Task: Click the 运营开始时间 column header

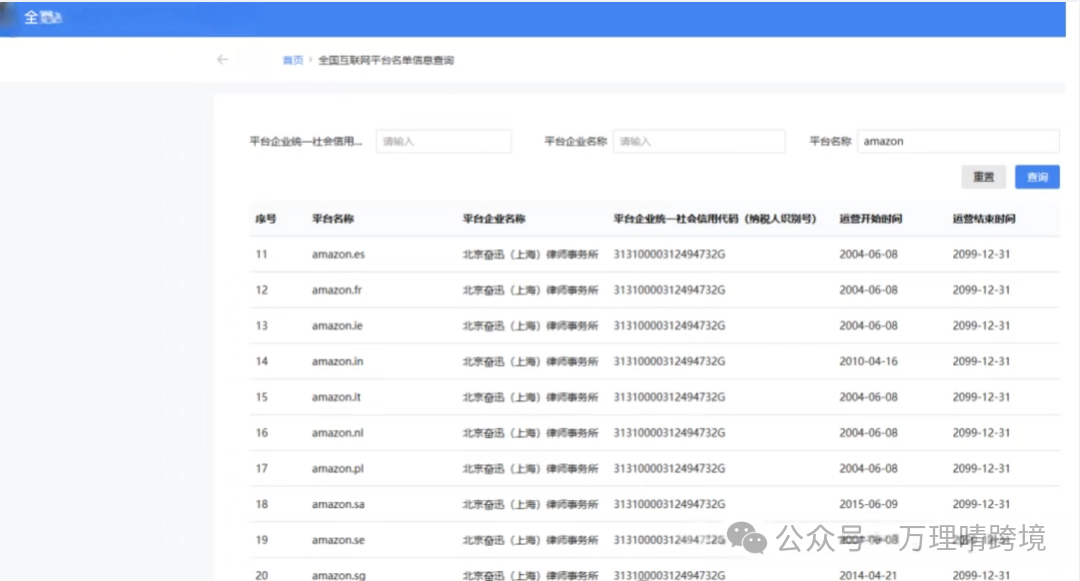Action: tap(871, 219)
